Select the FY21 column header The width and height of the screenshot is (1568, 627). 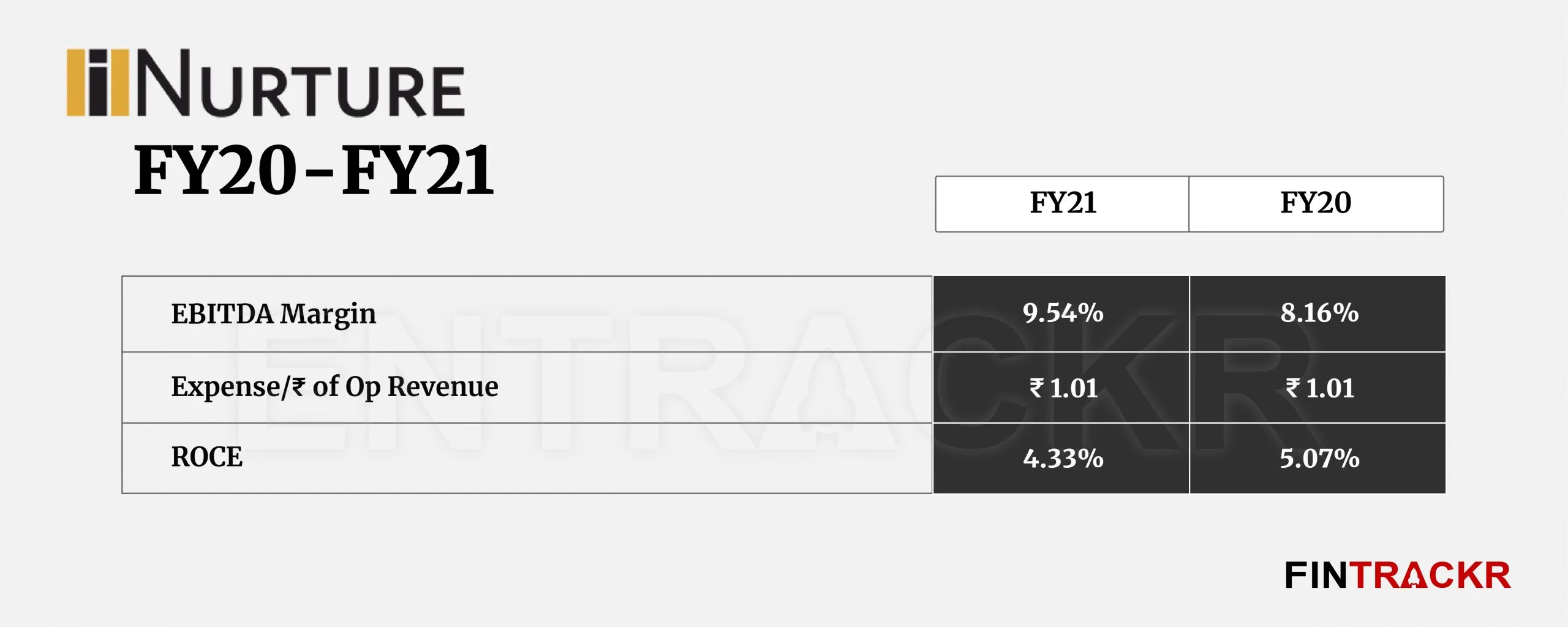point(1062,204)
